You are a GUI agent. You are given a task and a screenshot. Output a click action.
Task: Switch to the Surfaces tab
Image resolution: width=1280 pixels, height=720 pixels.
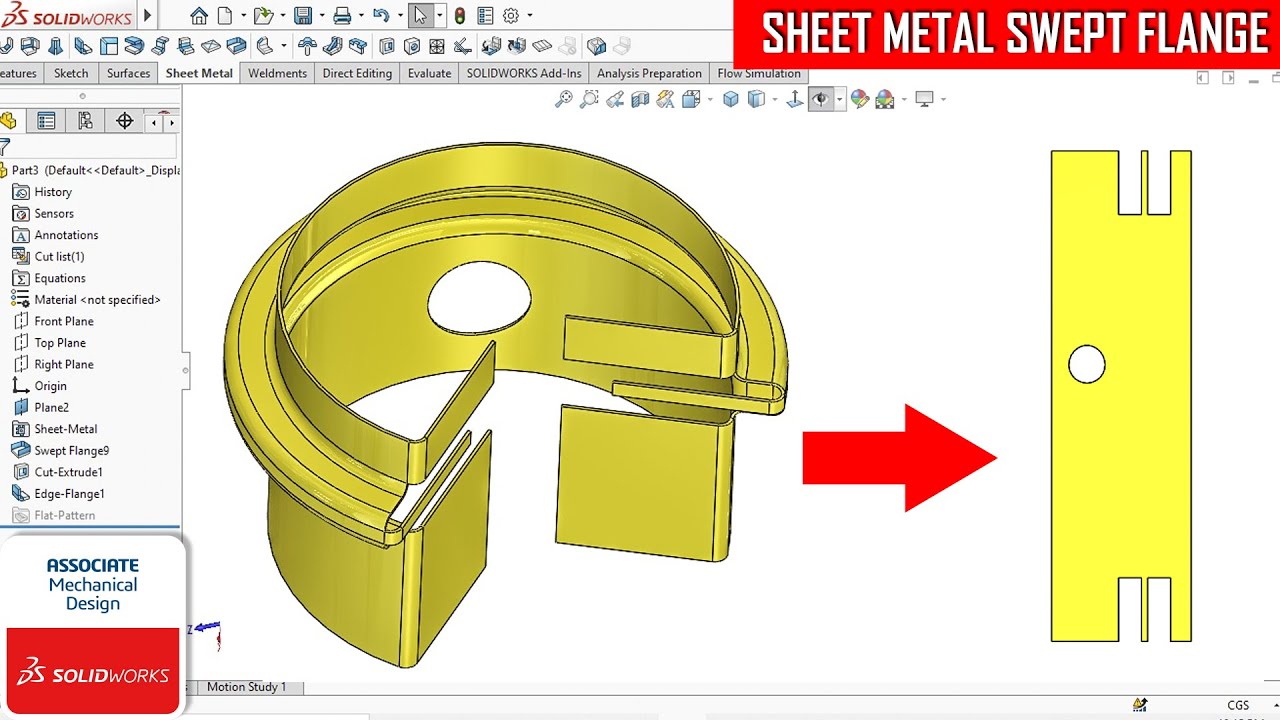tap(129, 73)
